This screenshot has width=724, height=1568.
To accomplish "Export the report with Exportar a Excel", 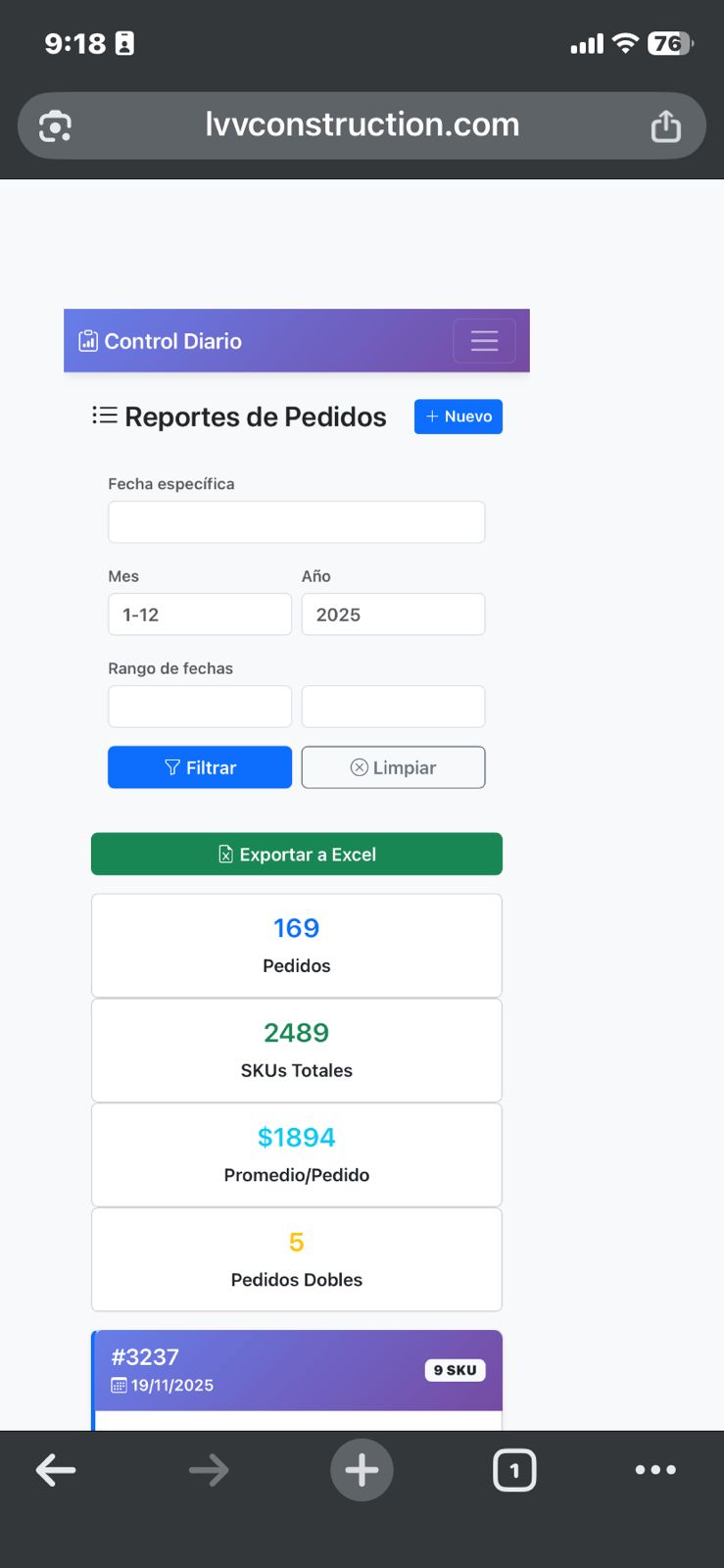I will click(296, 855).
